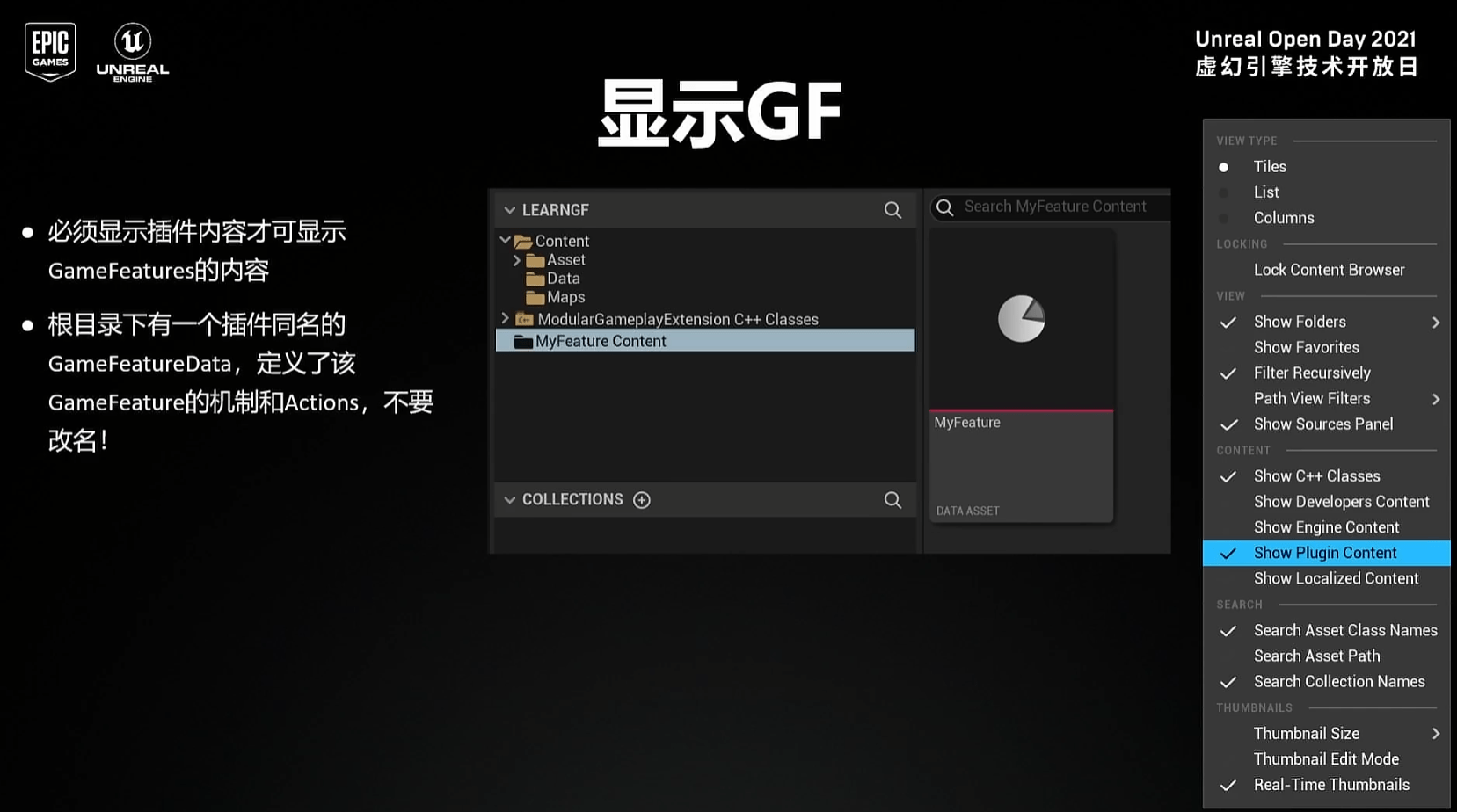1457x812 pixels.
Task: Expand the Asset folder
Action: coord(517,259)
